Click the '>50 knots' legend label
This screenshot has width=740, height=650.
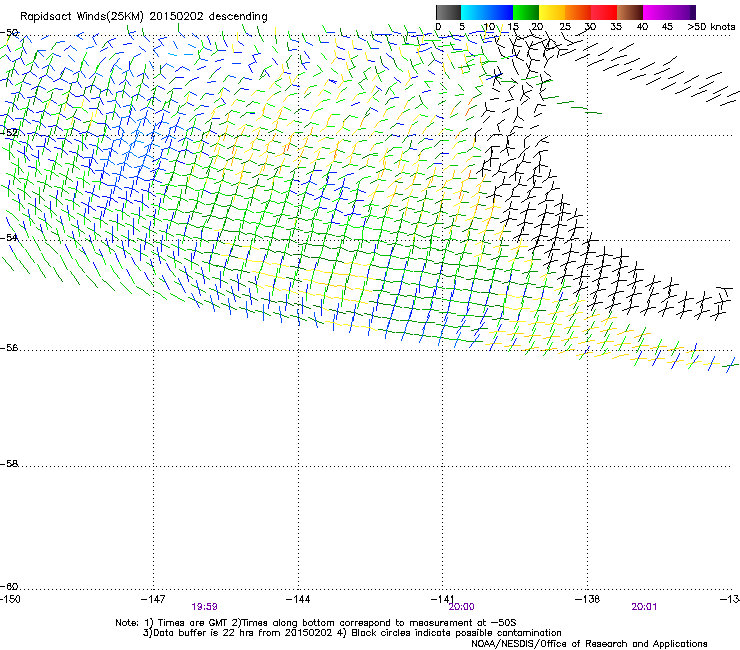tap(711, 27)
